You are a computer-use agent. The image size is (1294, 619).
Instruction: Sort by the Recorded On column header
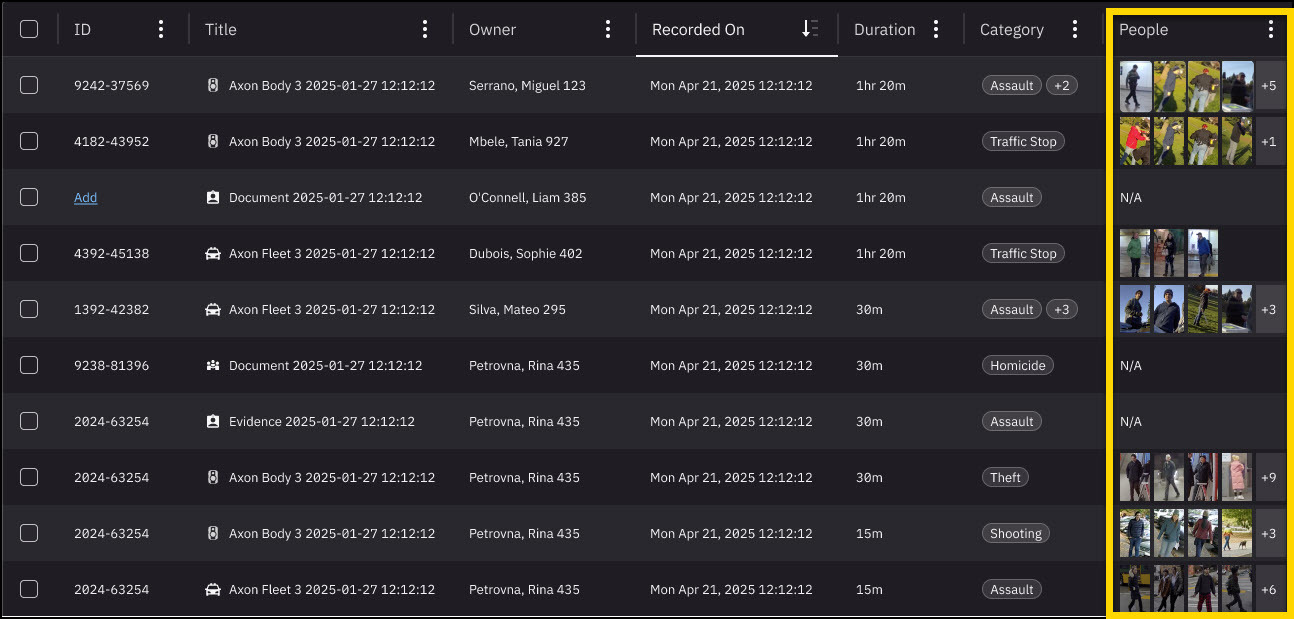(698, 29)
